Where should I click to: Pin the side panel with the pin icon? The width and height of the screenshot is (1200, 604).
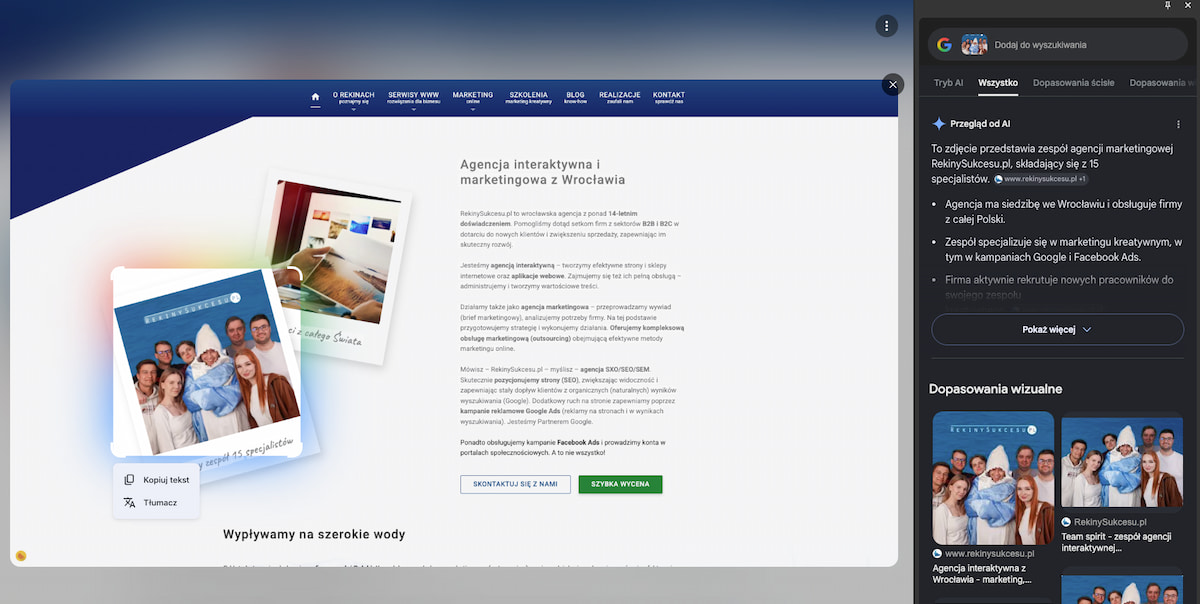pos(1167,6)
